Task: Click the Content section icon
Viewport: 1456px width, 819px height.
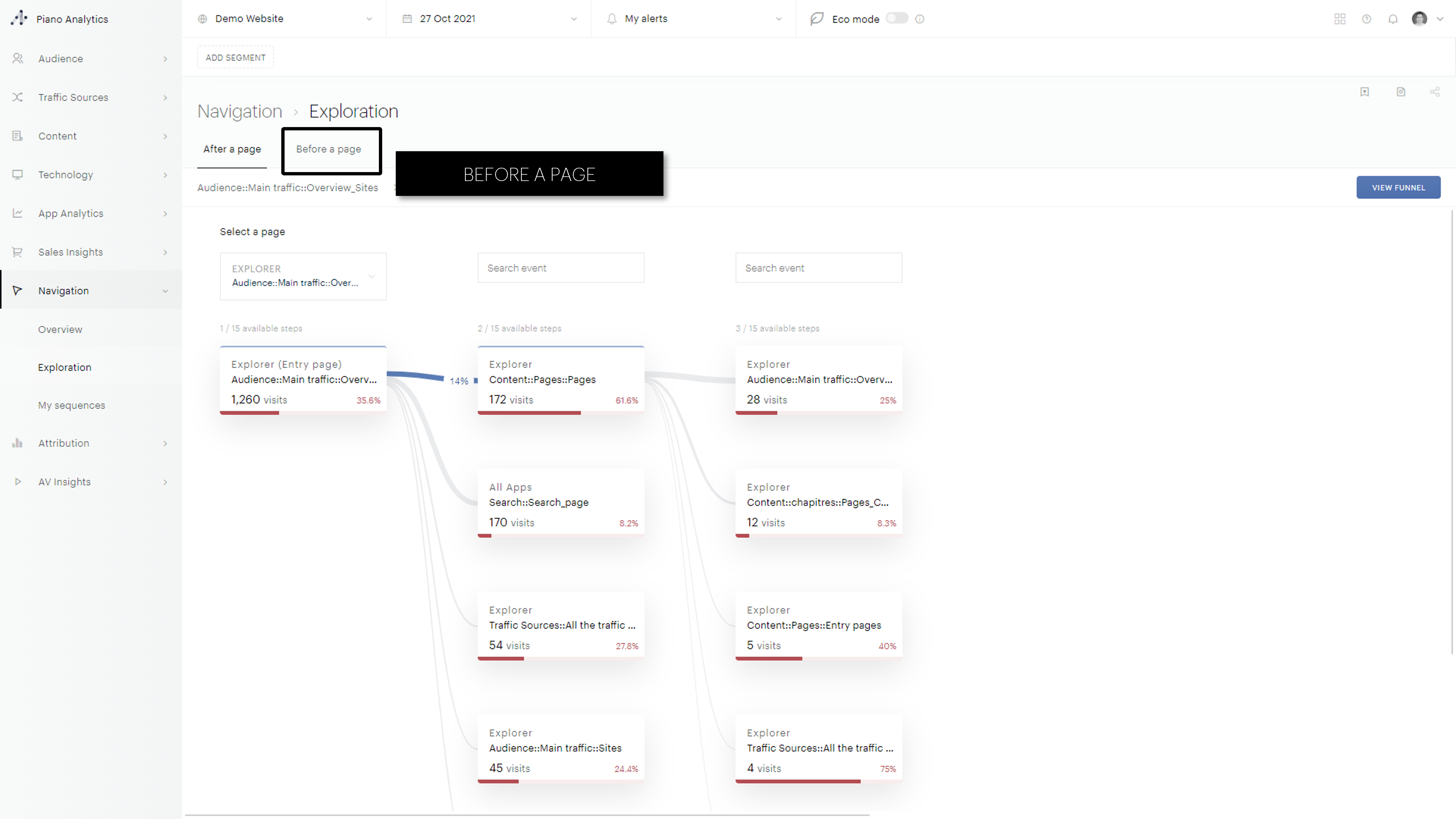Action: coord(17,136)
